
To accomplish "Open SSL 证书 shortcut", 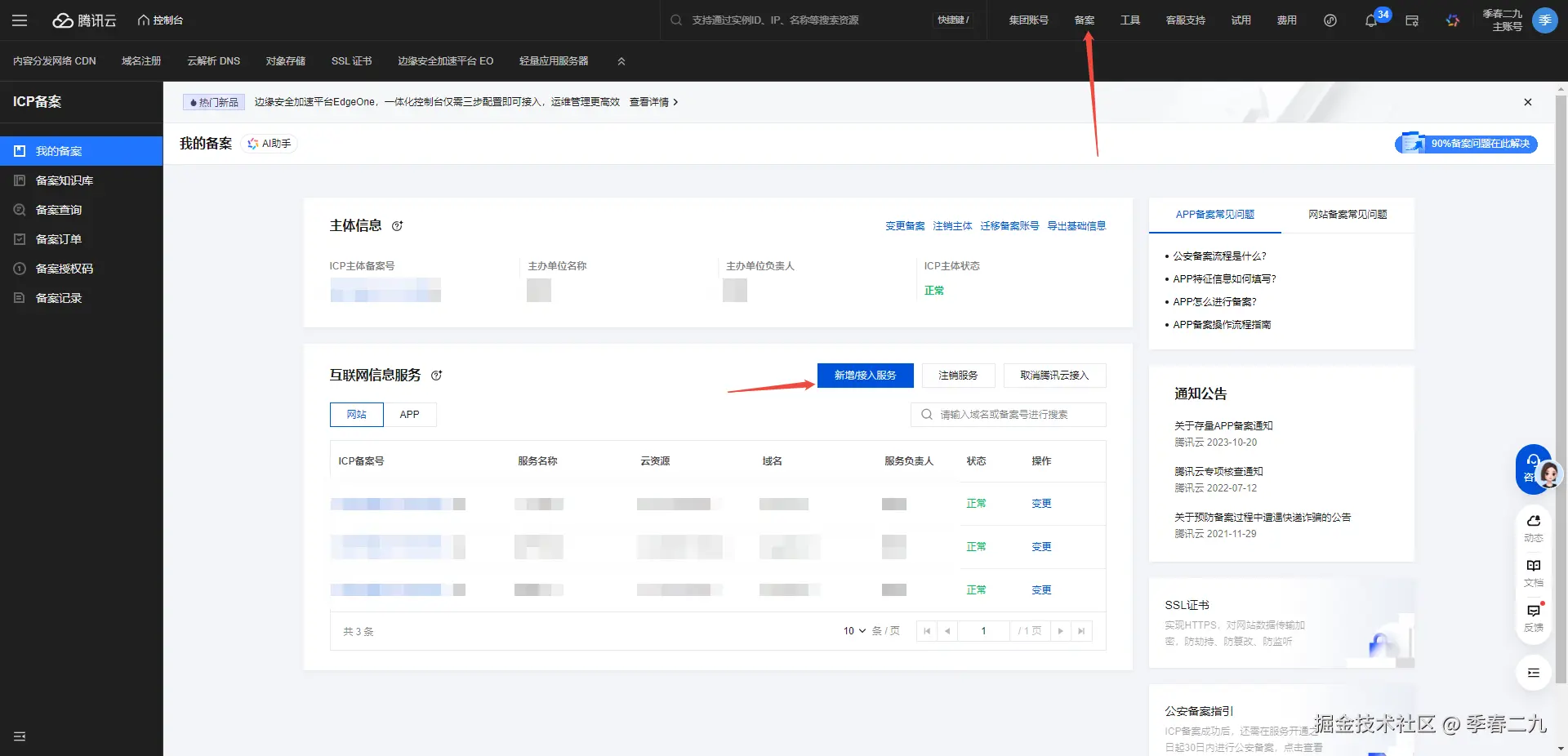I will pyautogui.click(x=352, y=61).
